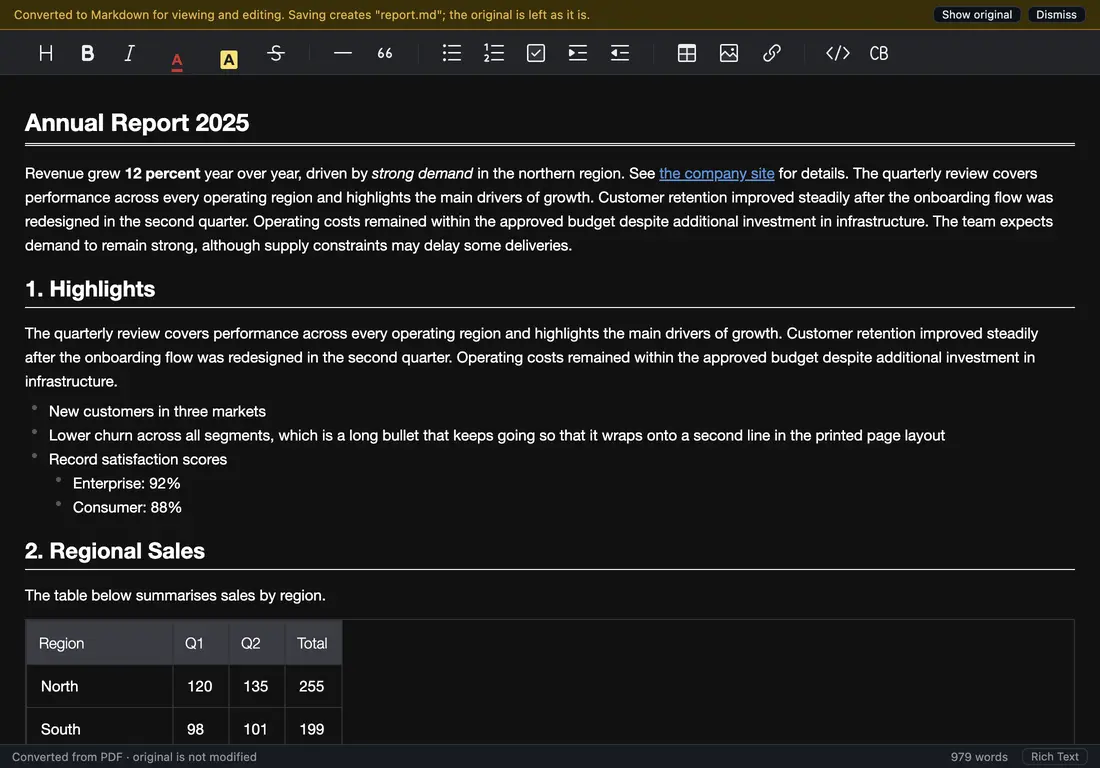Click 'The table below summarises sales' line
The height and width of the screenshot is (768, 1100).
175,595
